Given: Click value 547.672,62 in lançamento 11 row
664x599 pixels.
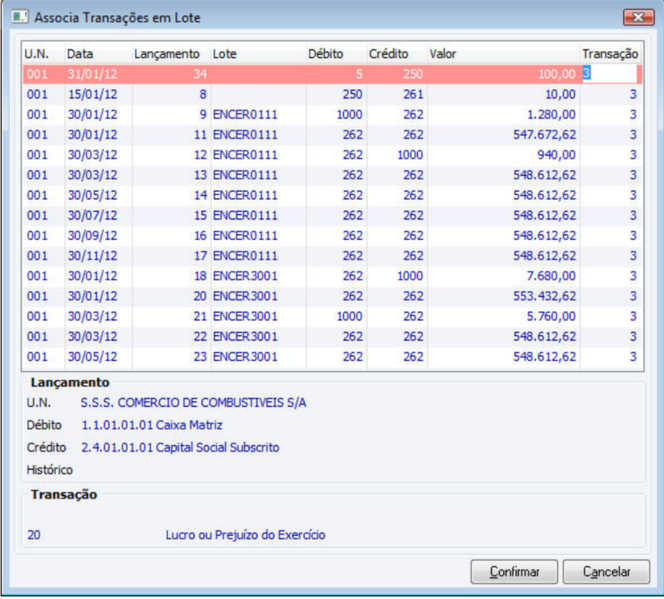Looking at the screenshot, I should (545, 135).
